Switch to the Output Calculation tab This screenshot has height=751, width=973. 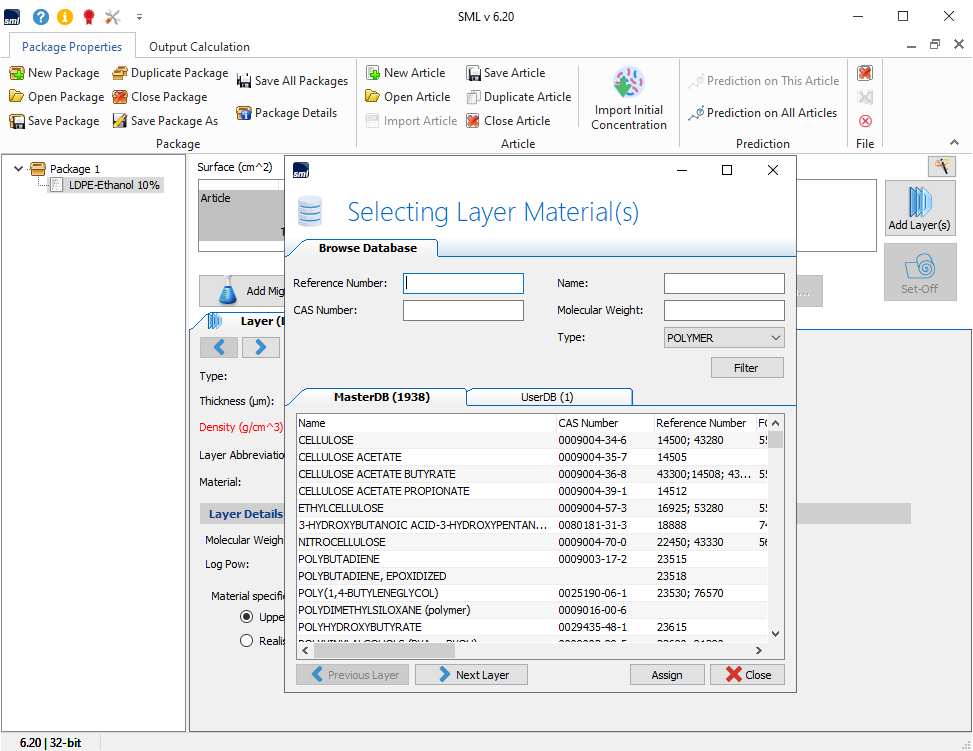point(199,47)
